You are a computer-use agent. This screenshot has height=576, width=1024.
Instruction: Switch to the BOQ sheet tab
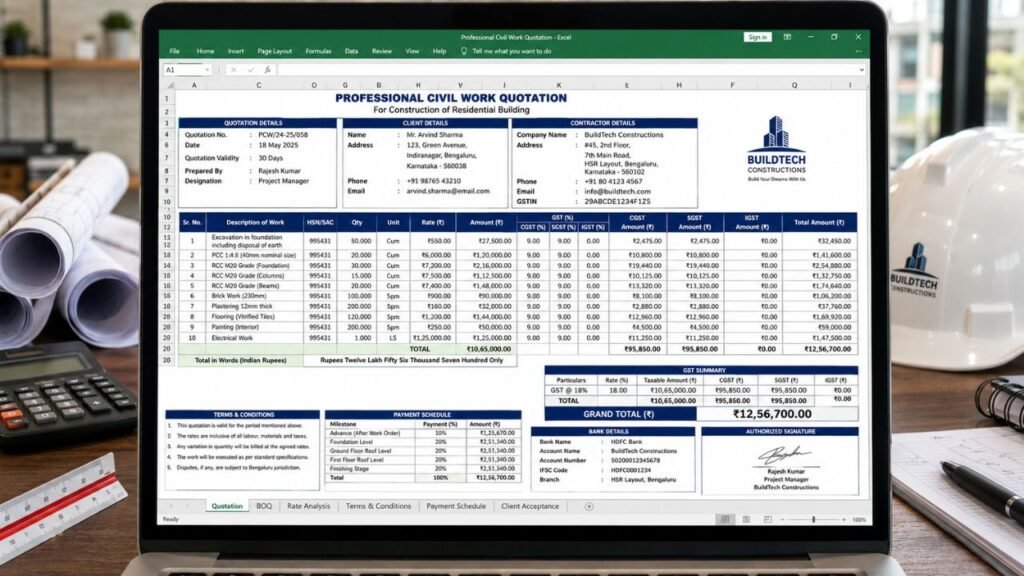click(x=264, y=506)
